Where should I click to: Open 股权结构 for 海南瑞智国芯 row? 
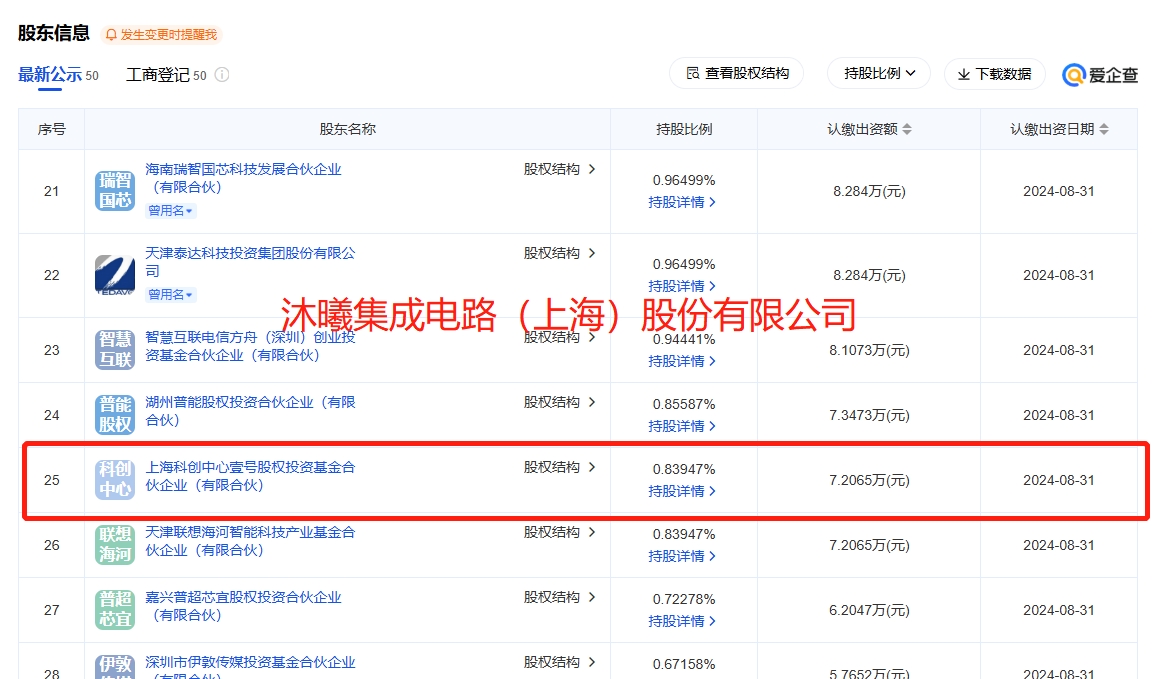(559, 170)
